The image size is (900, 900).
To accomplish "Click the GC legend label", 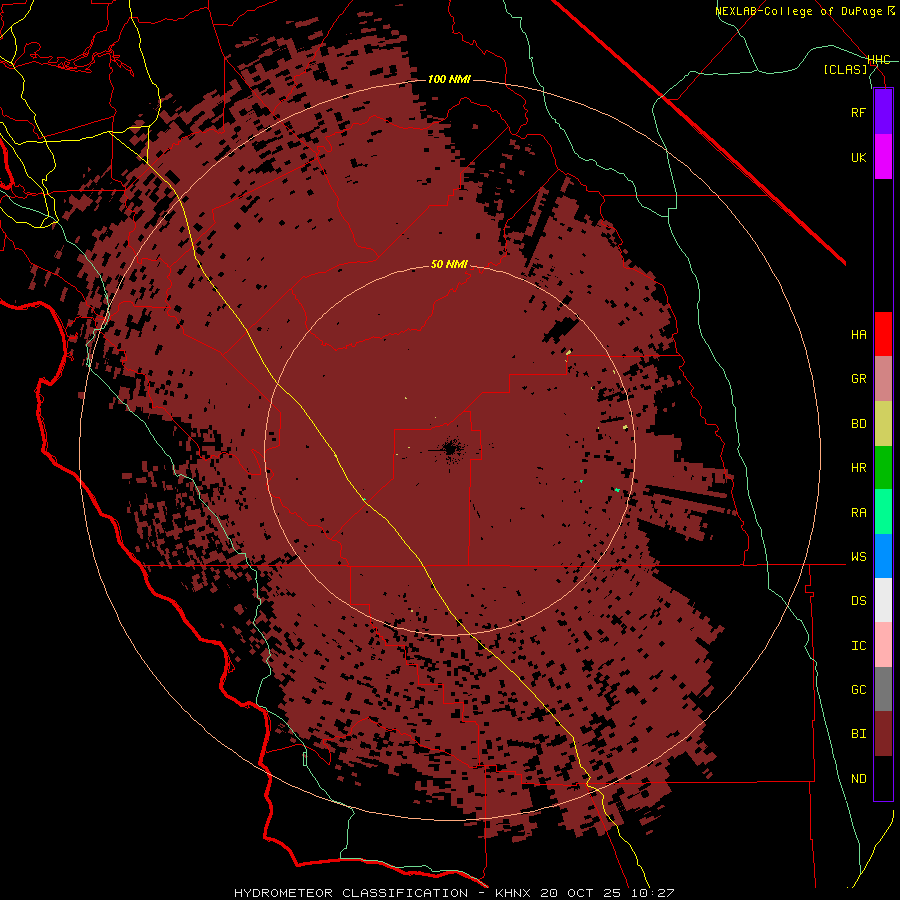I will [x=858, y=690].
